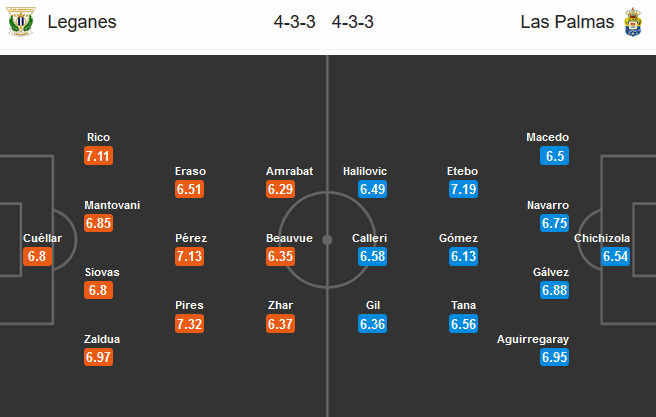The width and height of the screenshot is (656, 417).
Task: Click the Las Palmas club crest icon
Action: tap(632, 22)
